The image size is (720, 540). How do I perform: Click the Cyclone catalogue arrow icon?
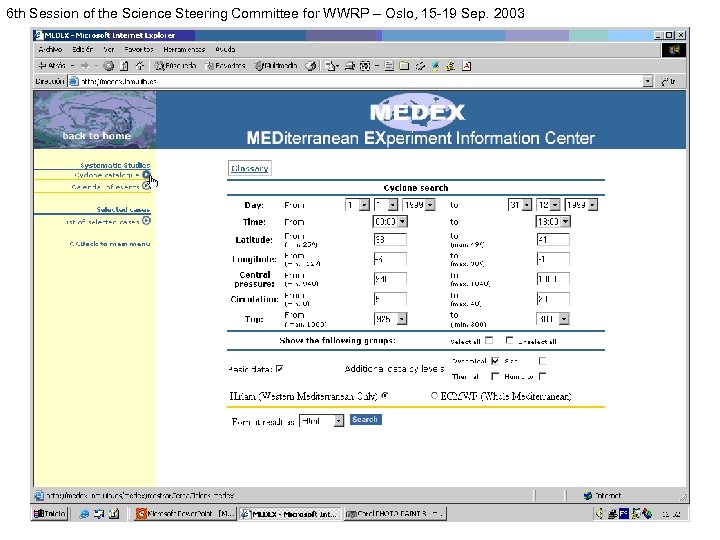coord(146,174)
